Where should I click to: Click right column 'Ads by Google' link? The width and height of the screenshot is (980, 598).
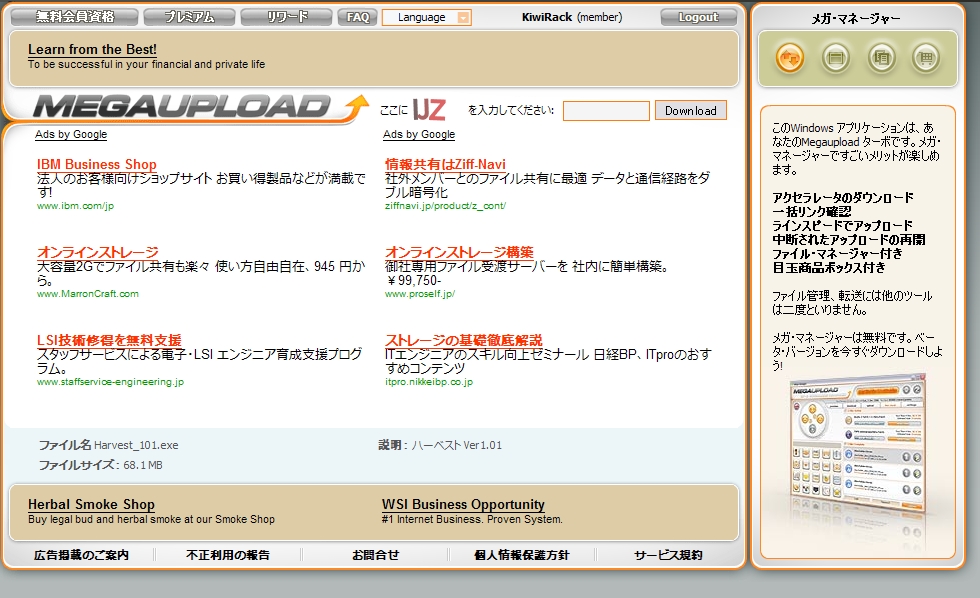pos(419,134)
